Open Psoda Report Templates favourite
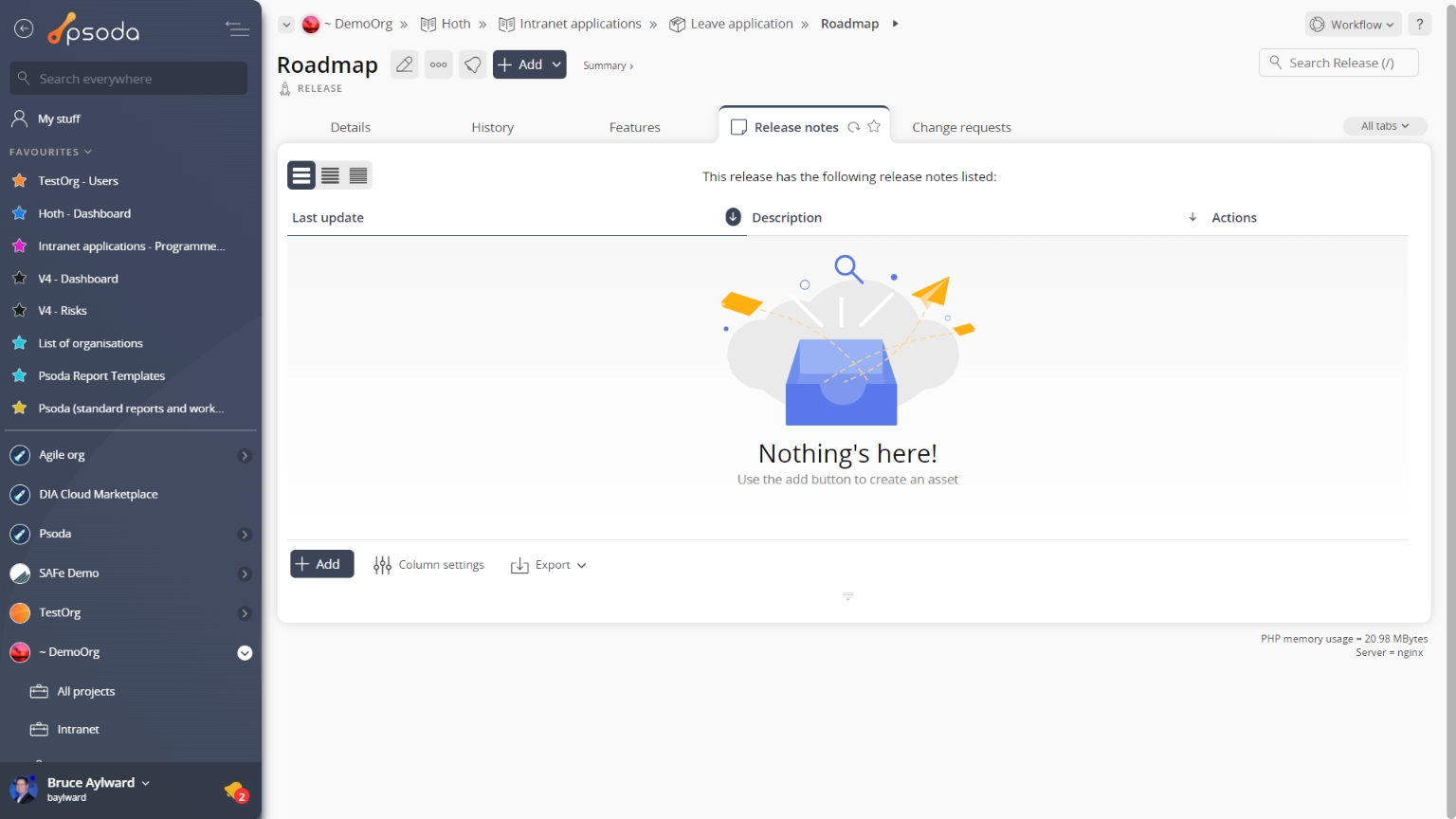The height and width of the screenshot is (819, 1456). (x=101, y=376)
